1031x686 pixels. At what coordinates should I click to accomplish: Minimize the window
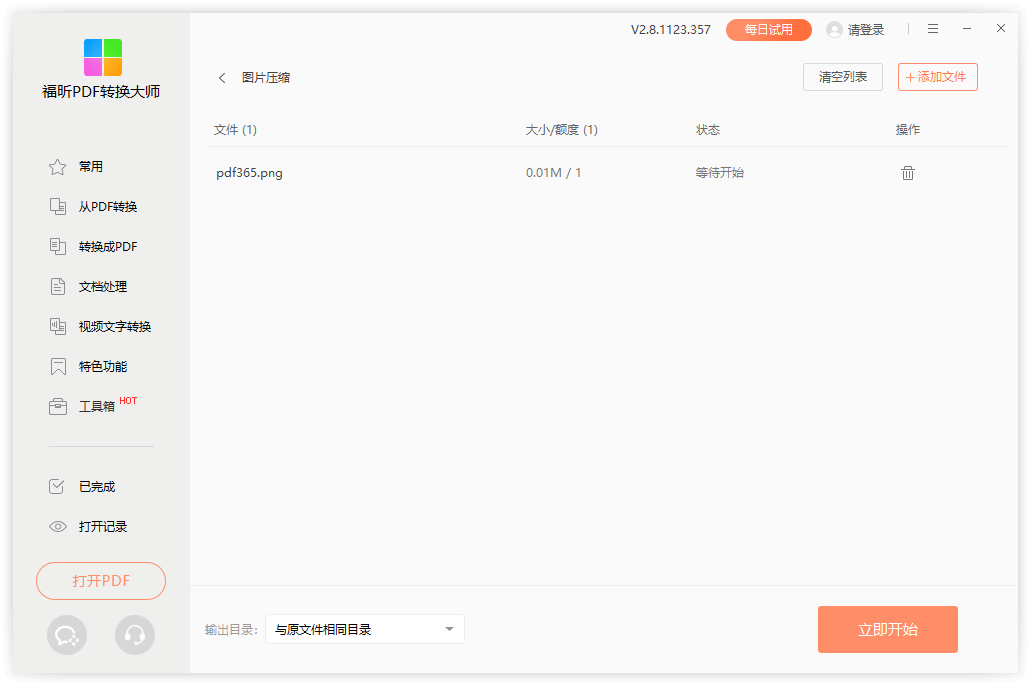click(x=967, y=29)
